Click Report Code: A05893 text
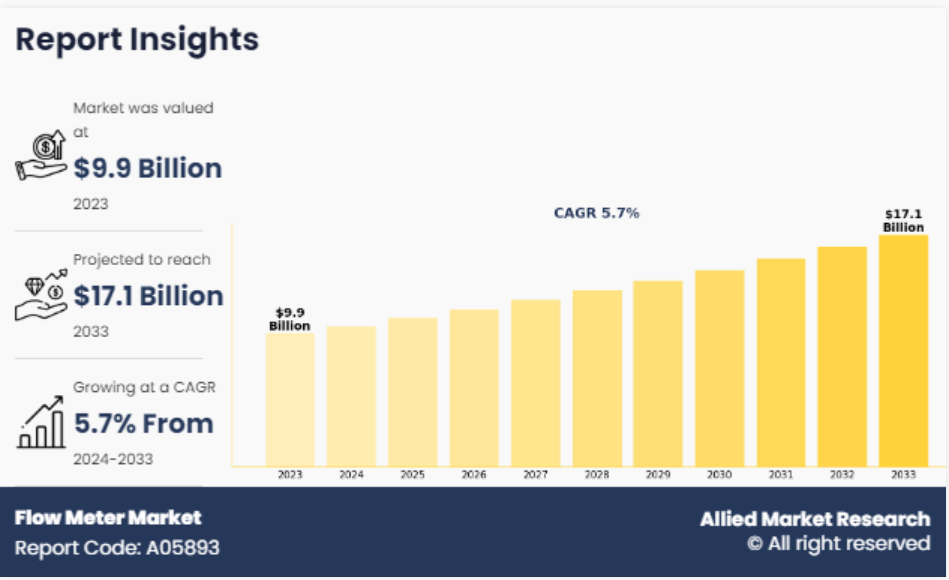The image size is (949, 580). (x=117, y=548)
